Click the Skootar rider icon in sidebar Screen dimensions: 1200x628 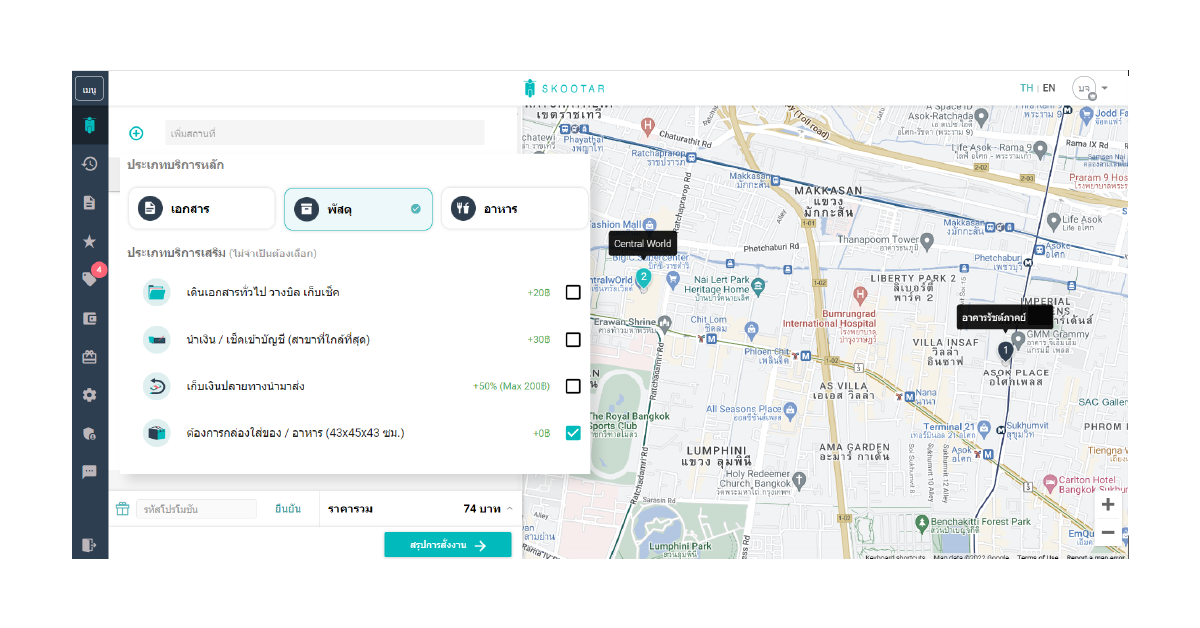tap(89, 126)
